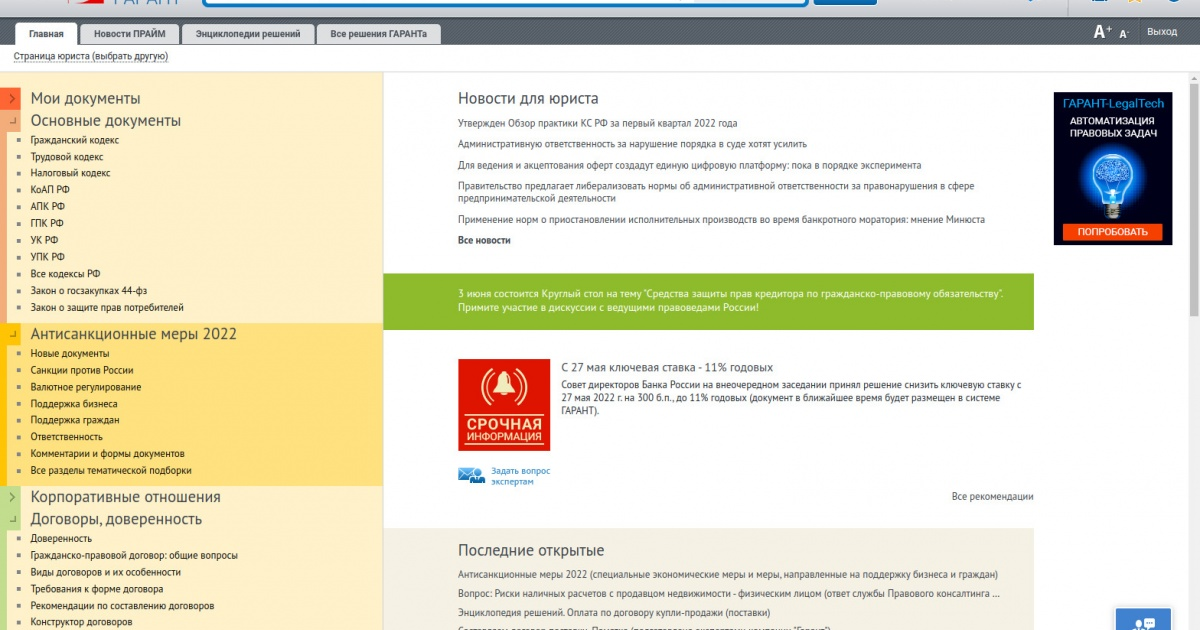Viewport: 1200px width, 630px height.
Task: Open Налоговый кодекс
Action: [70, 173]
